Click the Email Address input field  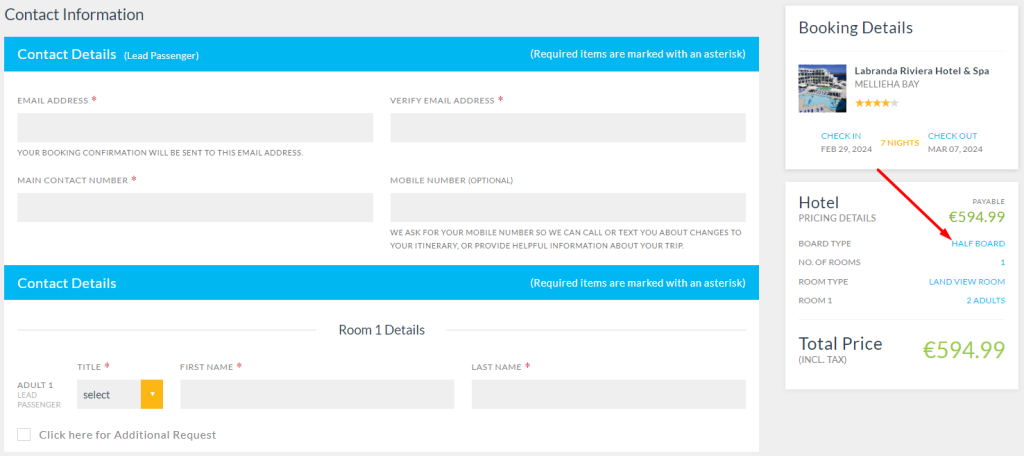tap(195, 127)
